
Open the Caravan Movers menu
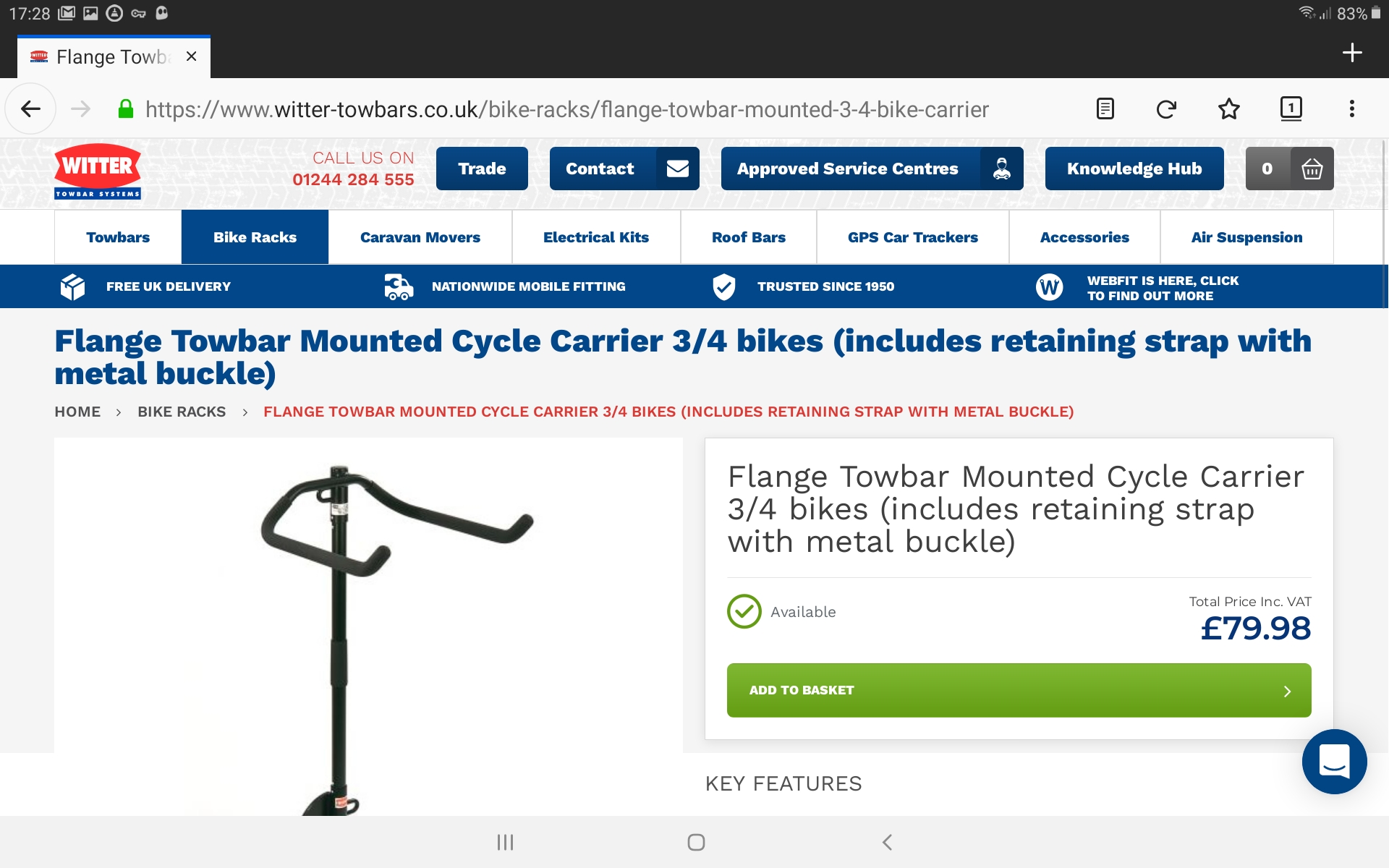tap(420, 237)
